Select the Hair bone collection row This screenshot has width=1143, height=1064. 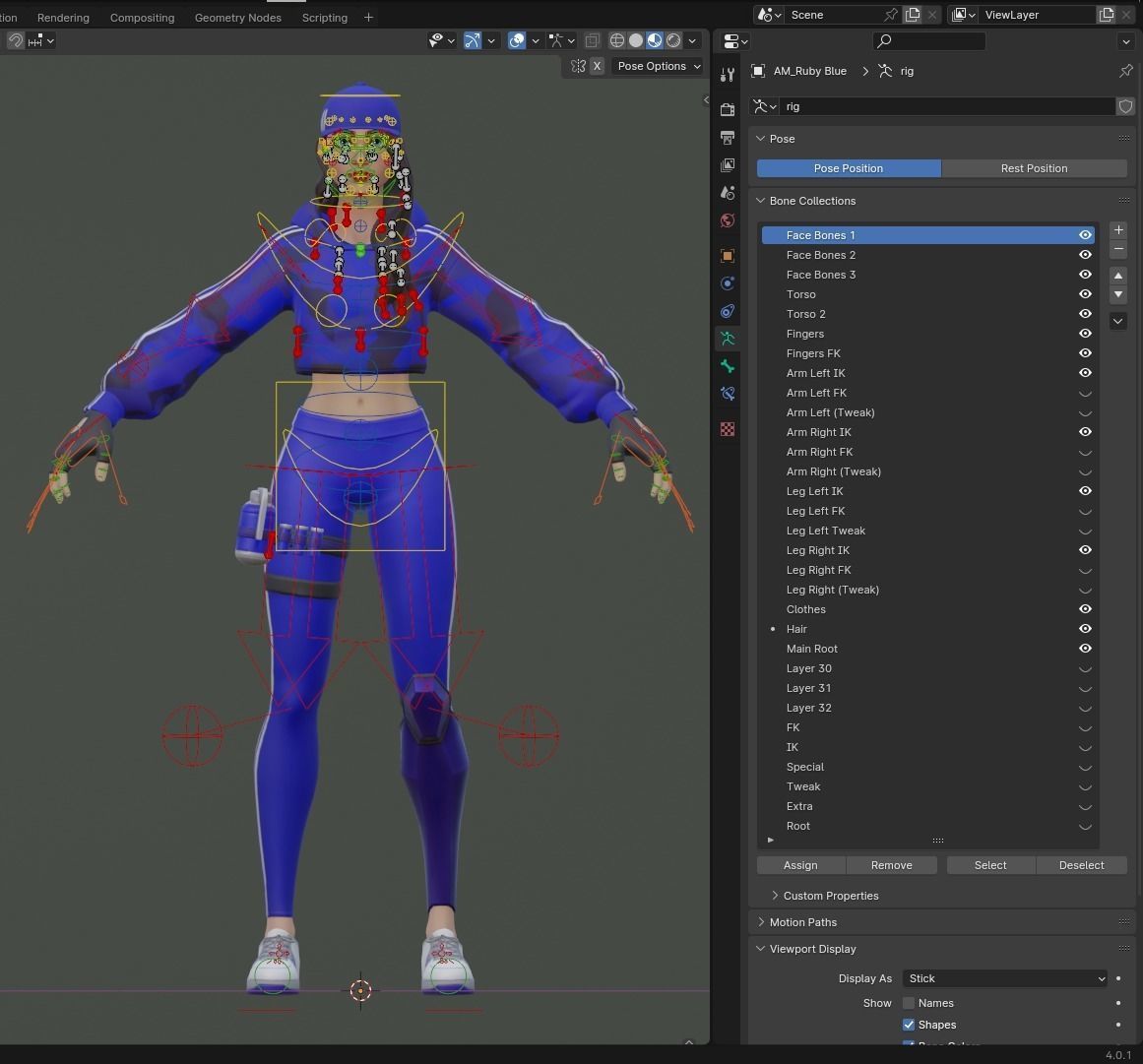(x=927, y=629)
